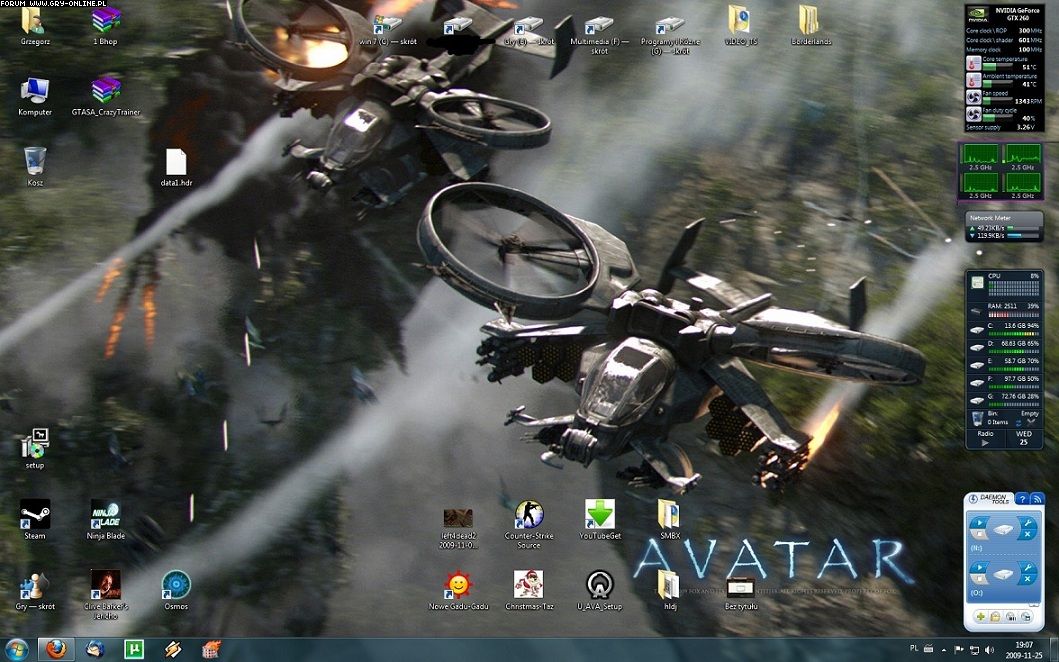Launch Clive Barker's Jericho shortcut

pos(106,594)
